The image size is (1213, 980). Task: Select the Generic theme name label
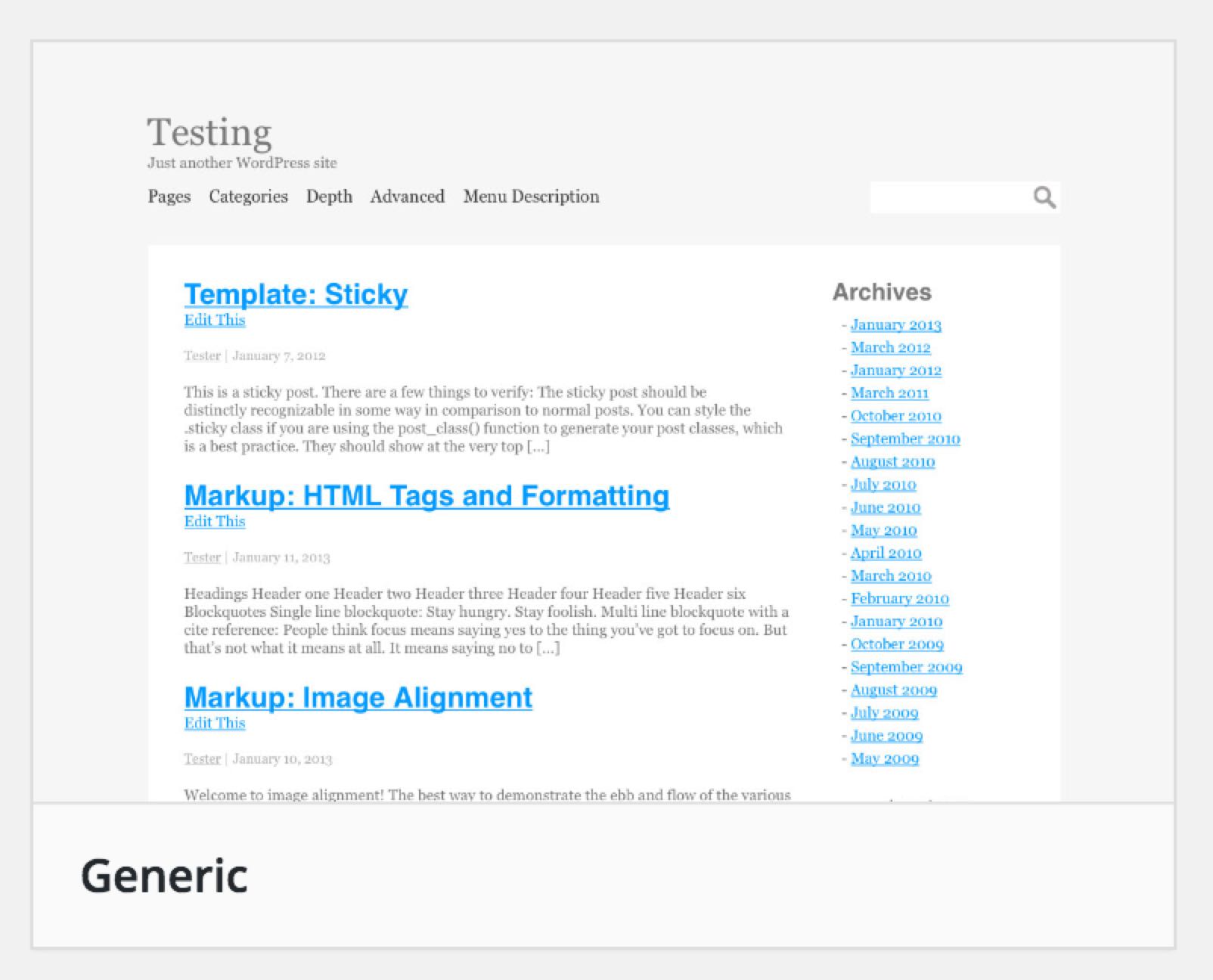coord(164,876)
